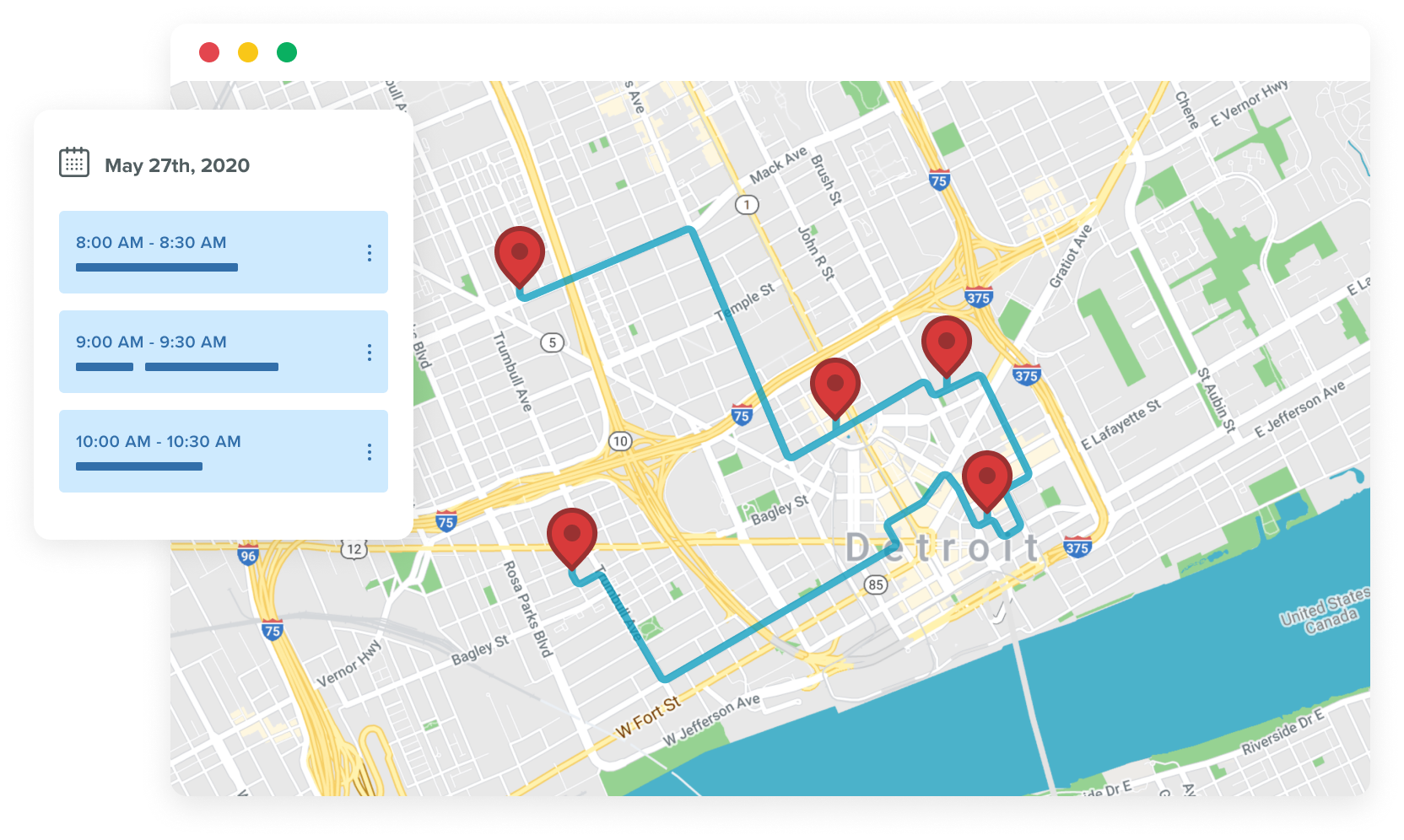1404x840 pixels.
Task: Click the red map pin below I-375 shield near Gratiot
Action: tap(947, 347)
